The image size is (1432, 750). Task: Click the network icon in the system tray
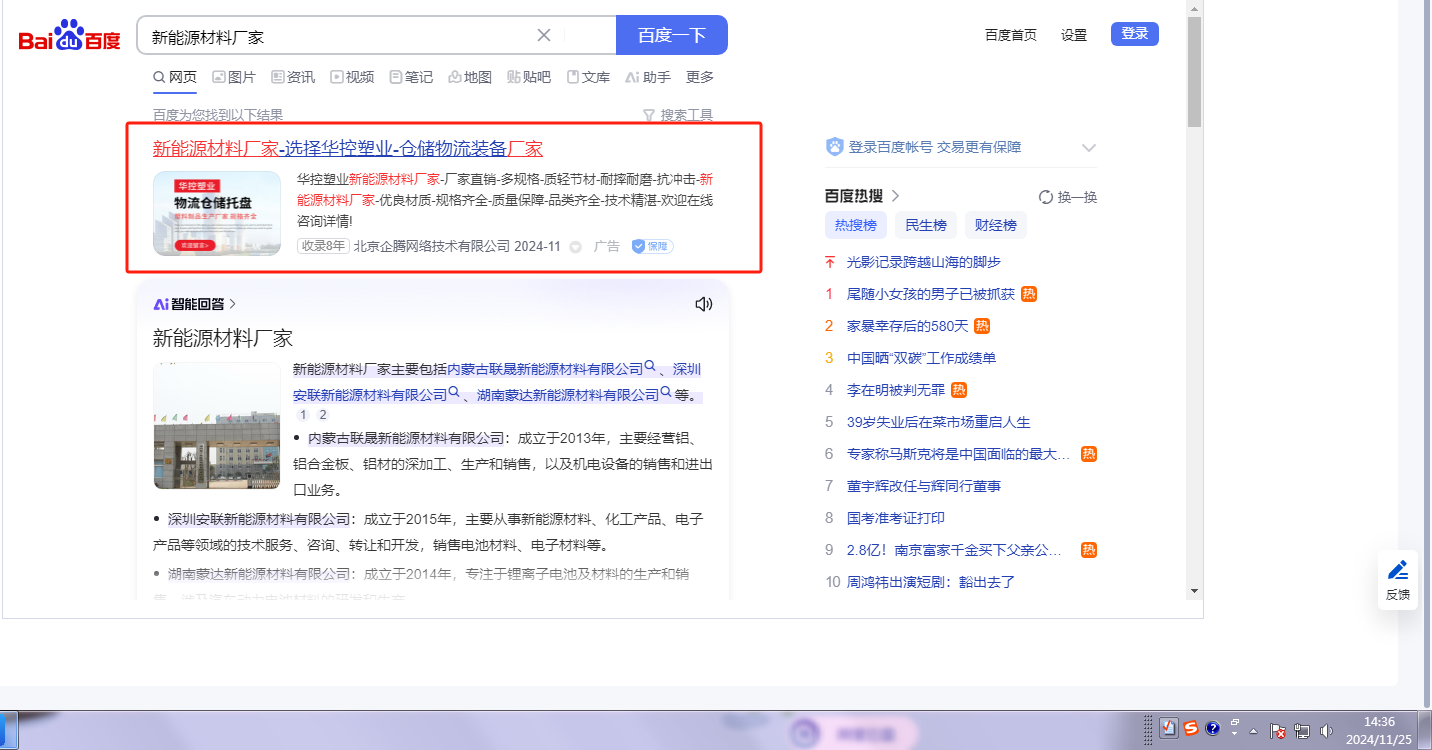[1302, 731]
